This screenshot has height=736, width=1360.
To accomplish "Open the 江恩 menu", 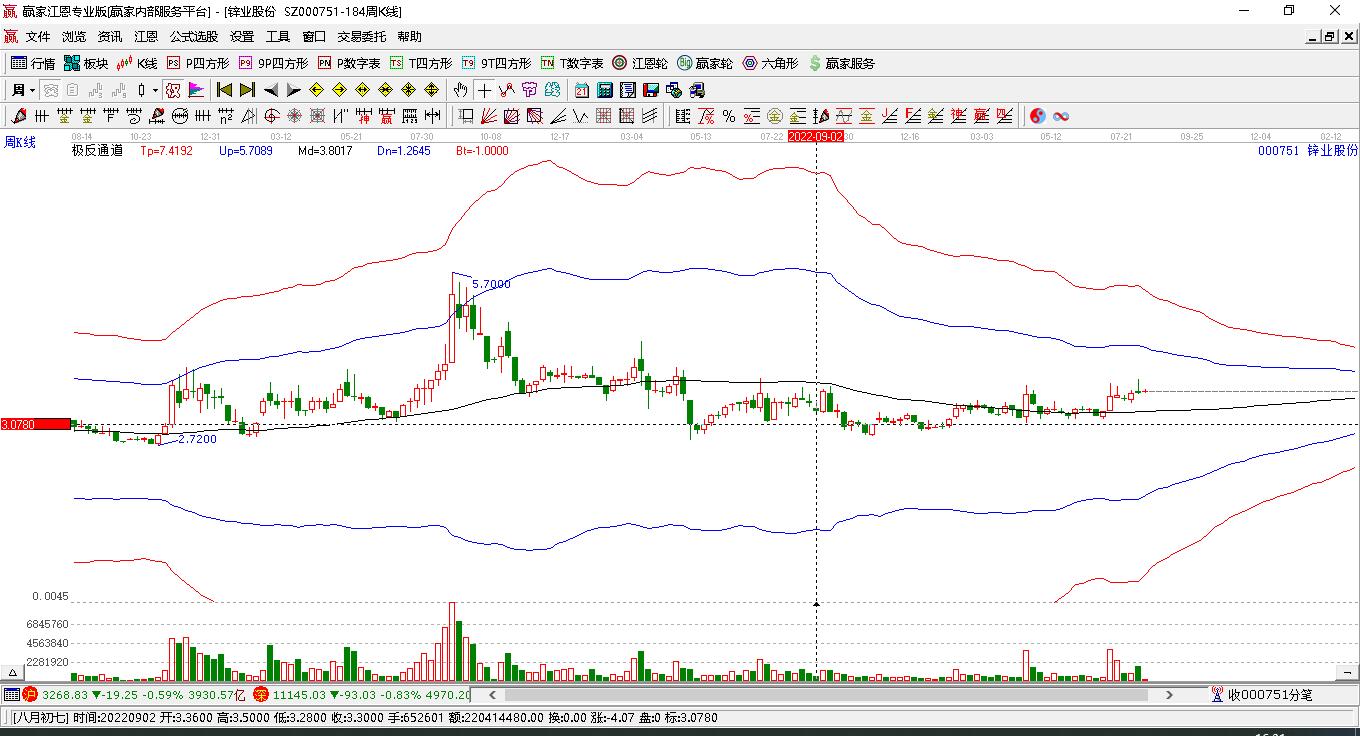I will click(146, 37).
